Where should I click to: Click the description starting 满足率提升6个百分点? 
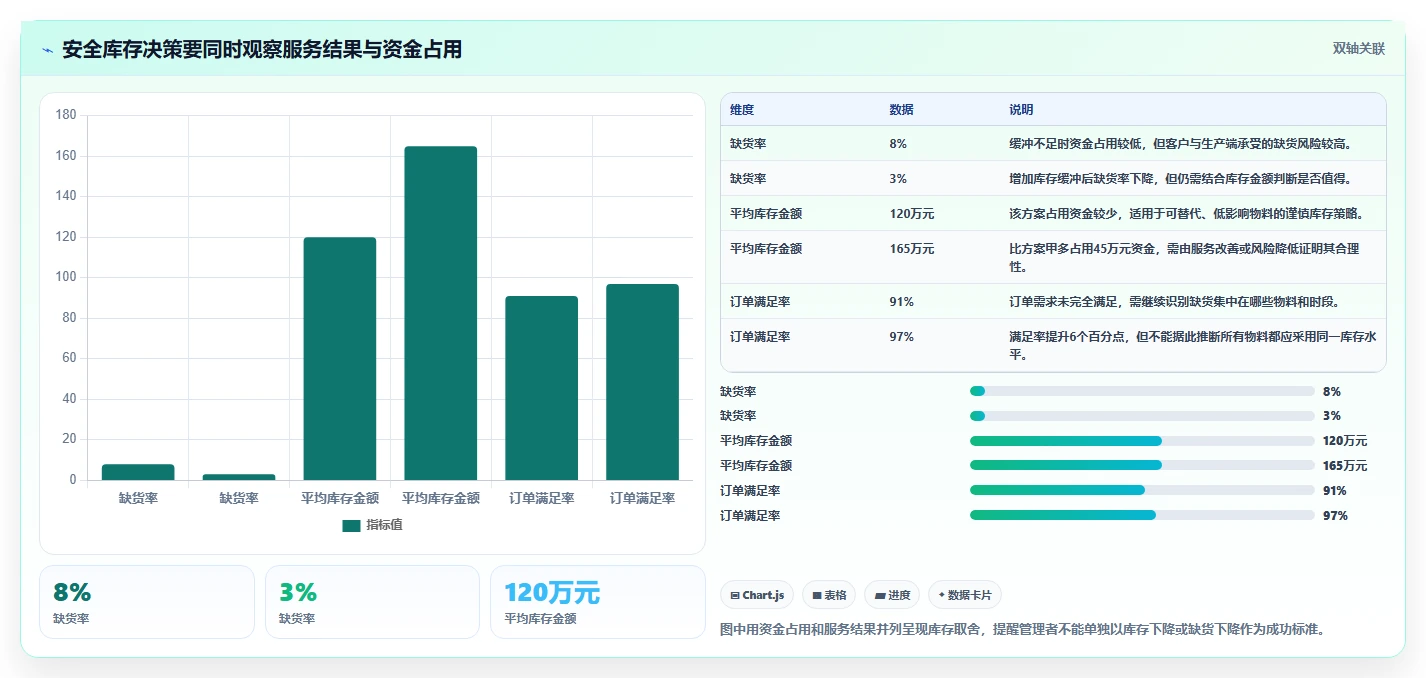1193,346
